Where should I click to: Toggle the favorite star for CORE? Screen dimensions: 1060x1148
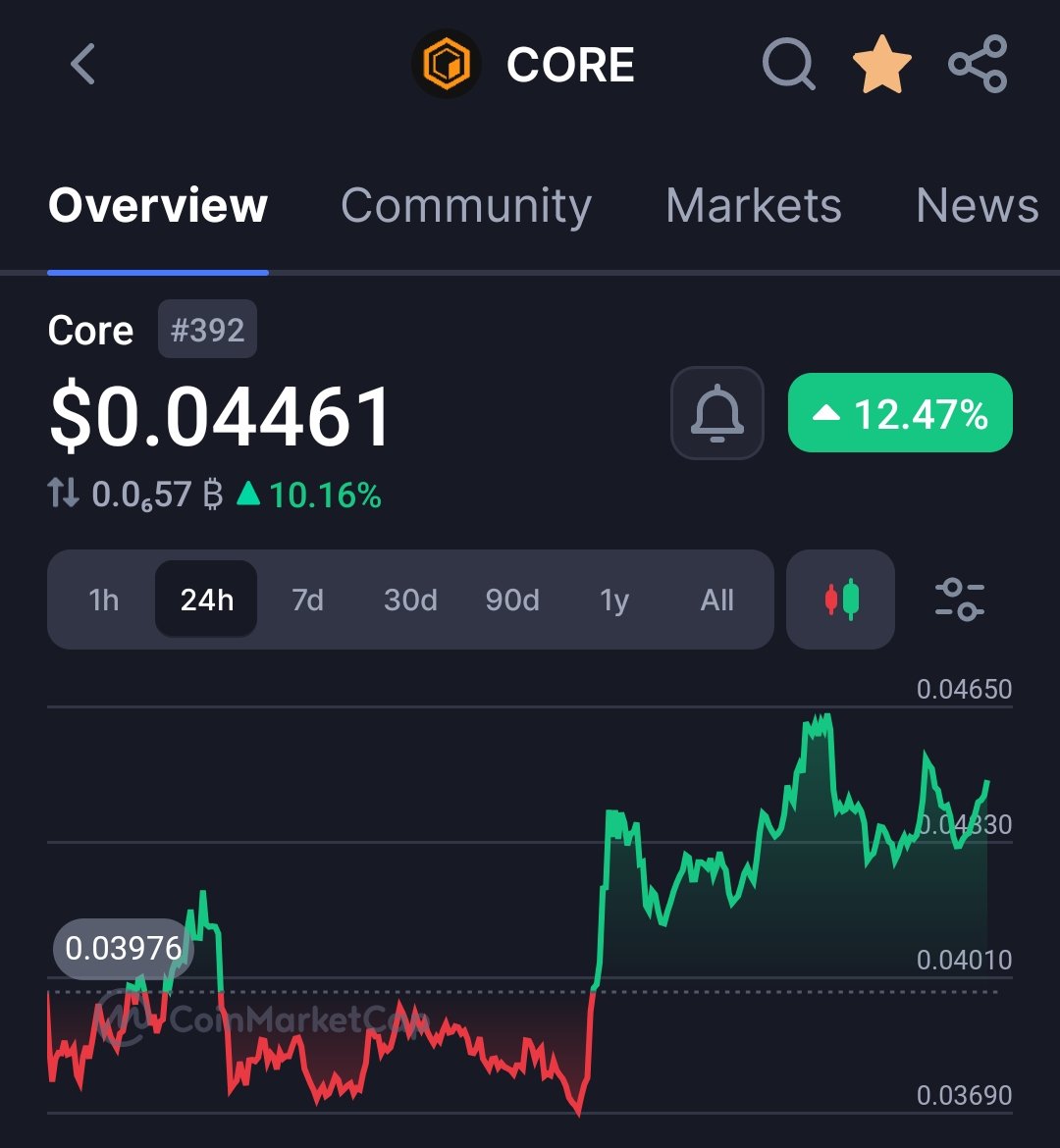click(x=882, y=65)
